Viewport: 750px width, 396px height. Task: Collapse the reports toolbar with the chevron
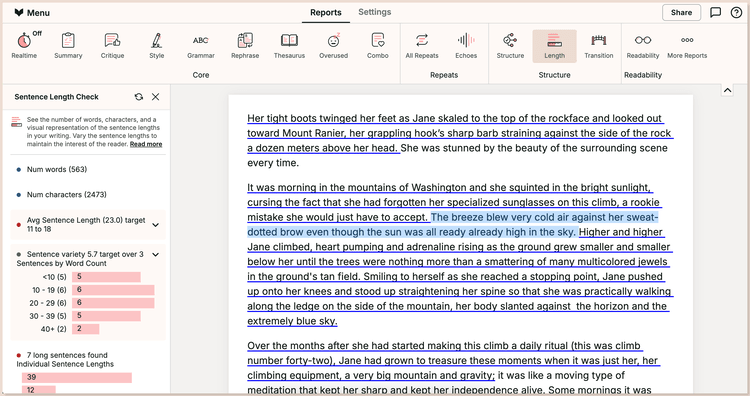click(727, 90)
